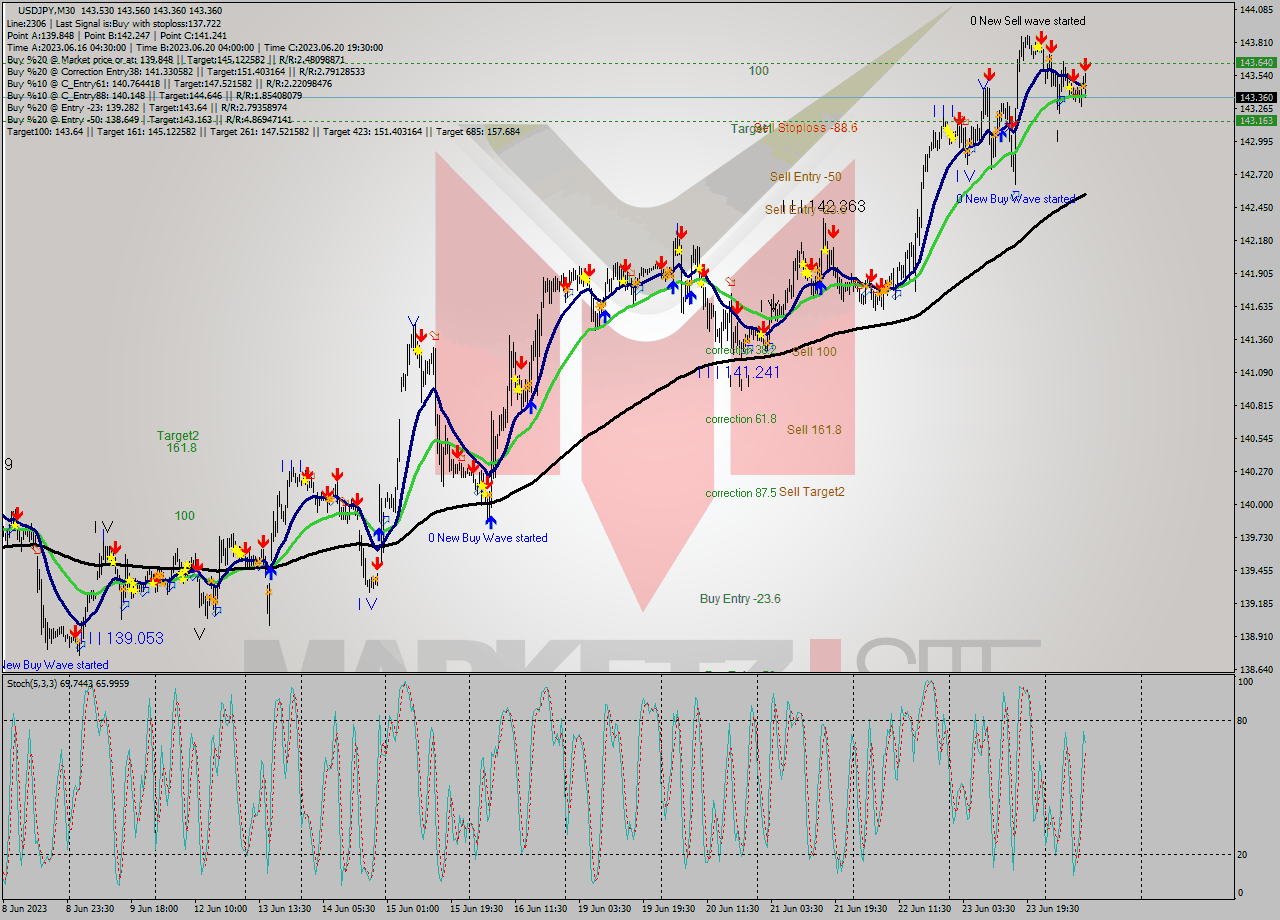1280x920 pixels.
Task: Select the 'I I I 139.053' wave label
Action: click(124, 638)
